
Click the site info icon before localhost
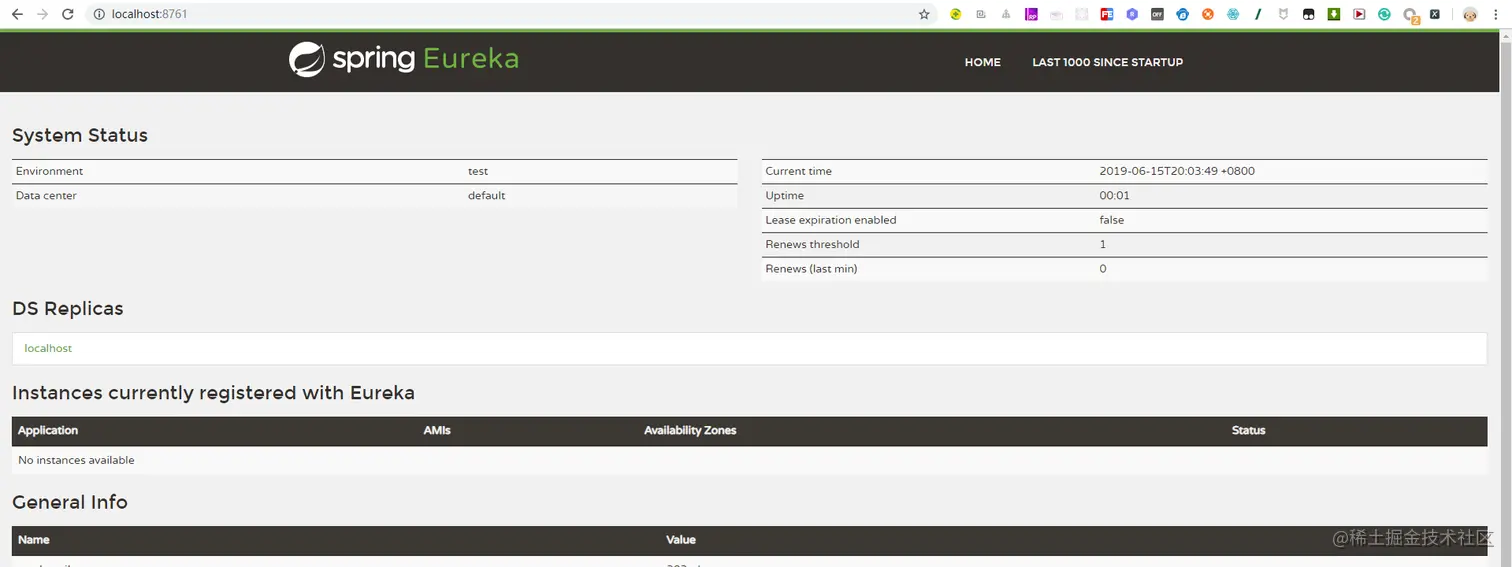point(99,14)
